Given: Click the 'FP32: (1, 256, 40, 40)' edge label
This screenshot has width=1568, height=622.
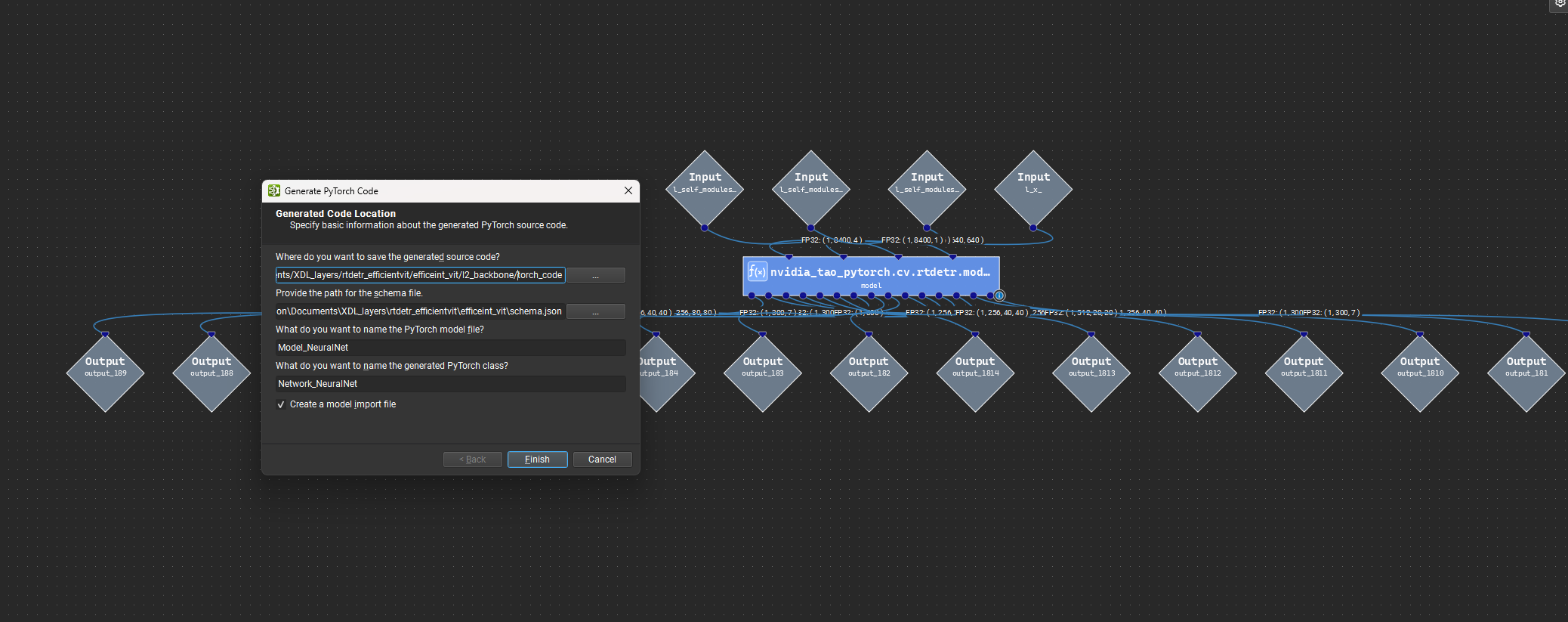Looking at the screenshot, I should pos(992,313).
